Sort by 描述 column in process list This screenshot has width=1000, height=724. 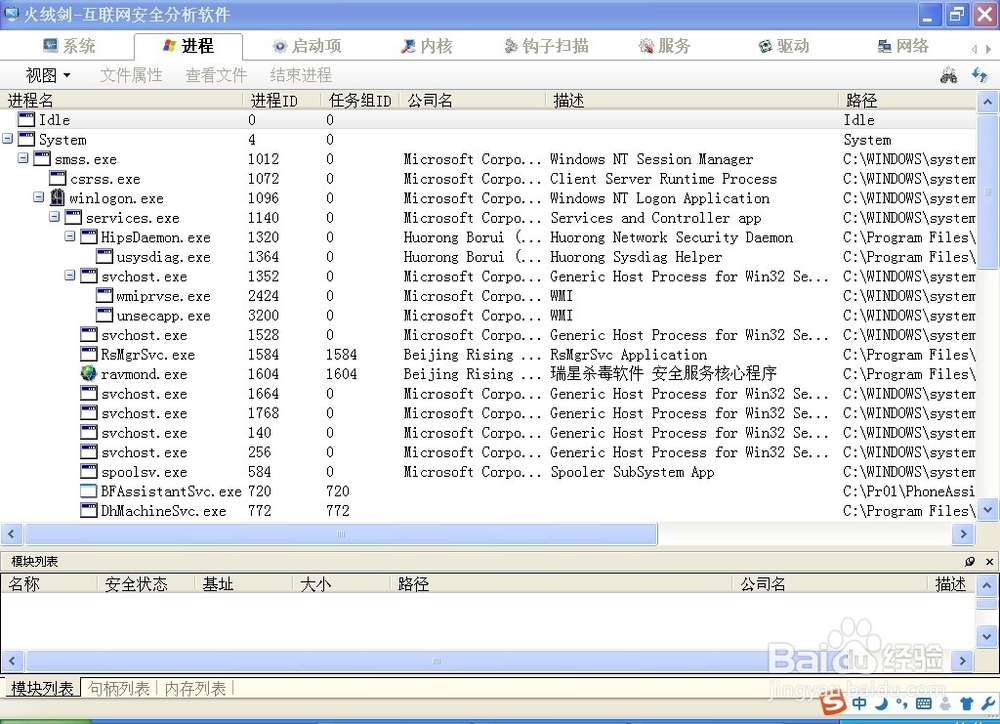tap(692, 100)
